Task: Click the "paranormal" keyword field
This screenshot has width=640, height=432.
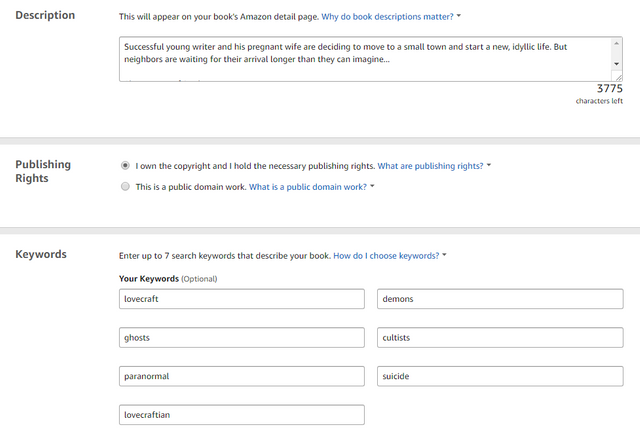Action: (241, 377)
